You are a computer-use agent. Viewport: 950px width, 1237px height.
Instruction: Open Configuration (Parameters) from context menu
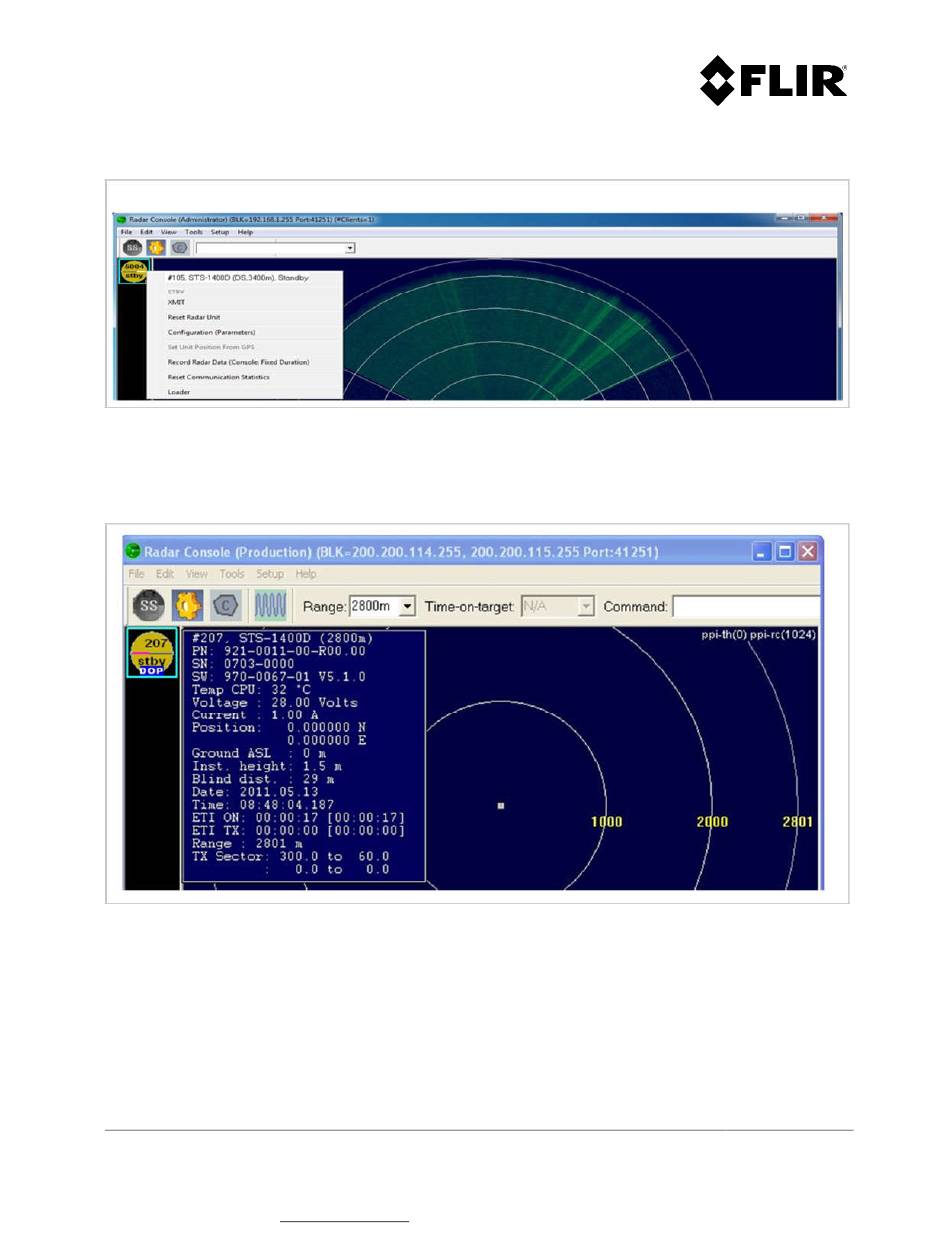211,332
